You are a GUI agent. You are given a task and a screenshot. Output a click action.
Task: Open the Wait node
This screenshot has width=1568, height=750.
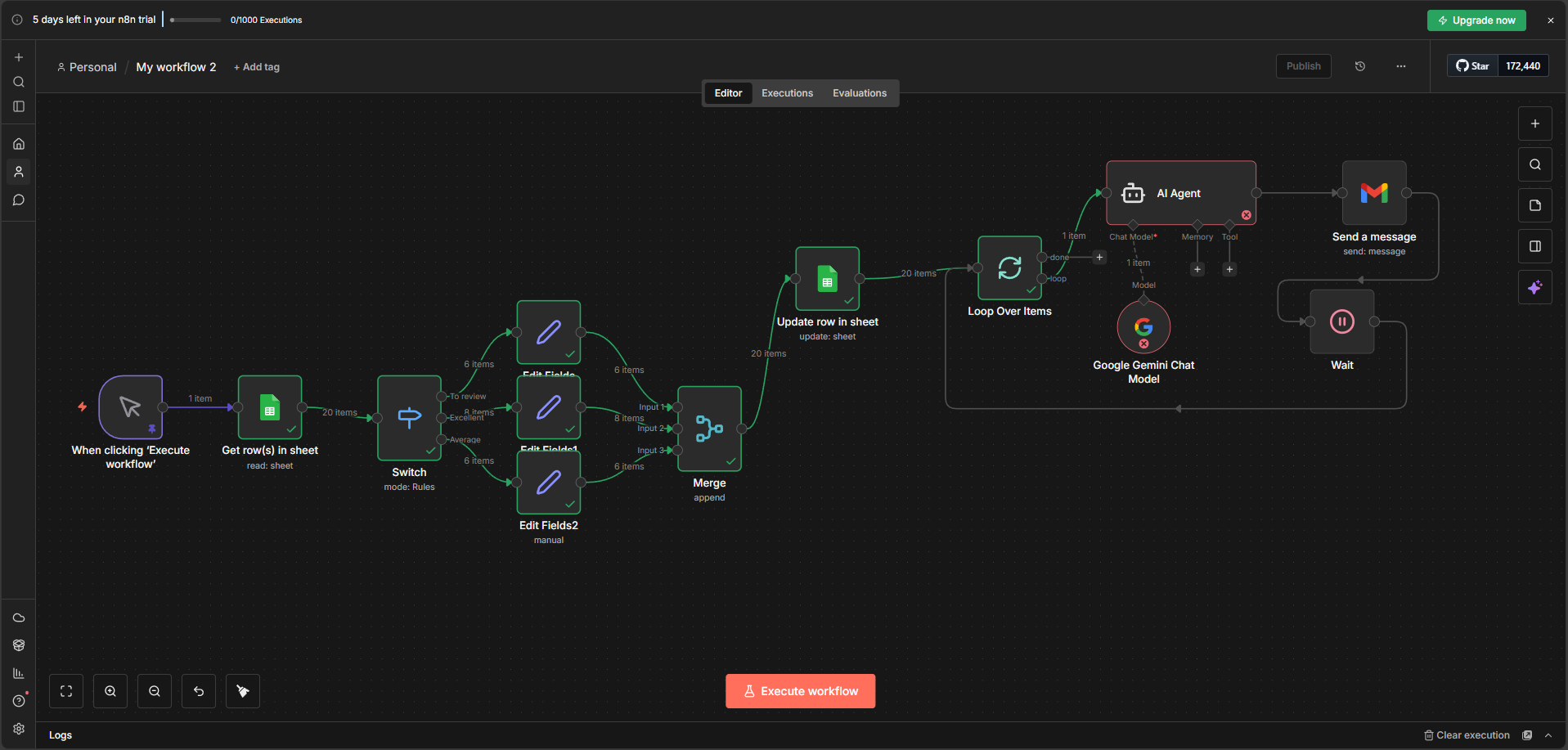pos(1341,321)
